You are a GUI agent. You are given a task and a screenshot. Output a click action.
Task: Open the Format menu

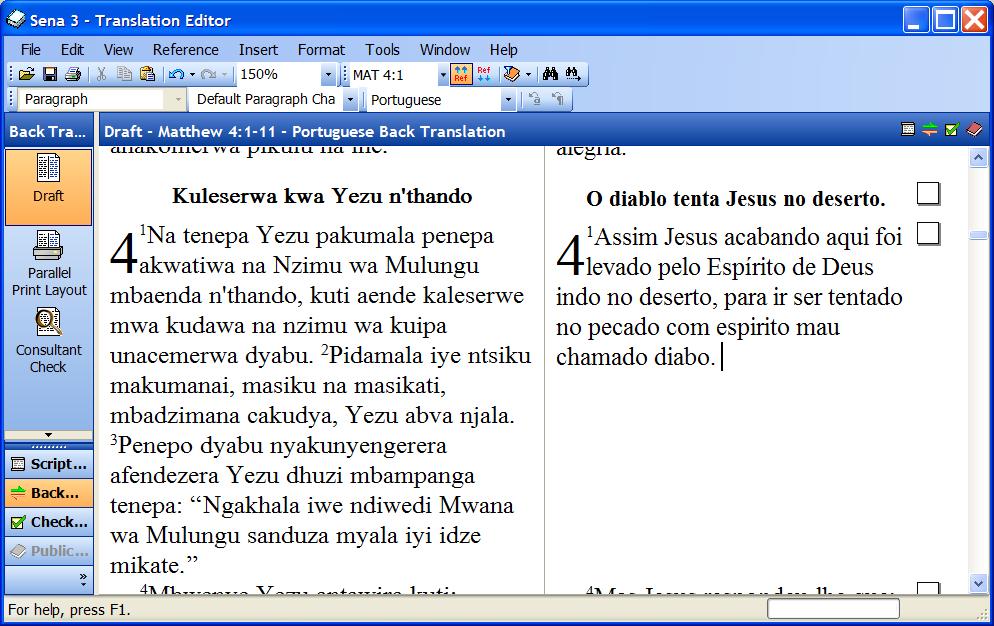coord(321,49)
